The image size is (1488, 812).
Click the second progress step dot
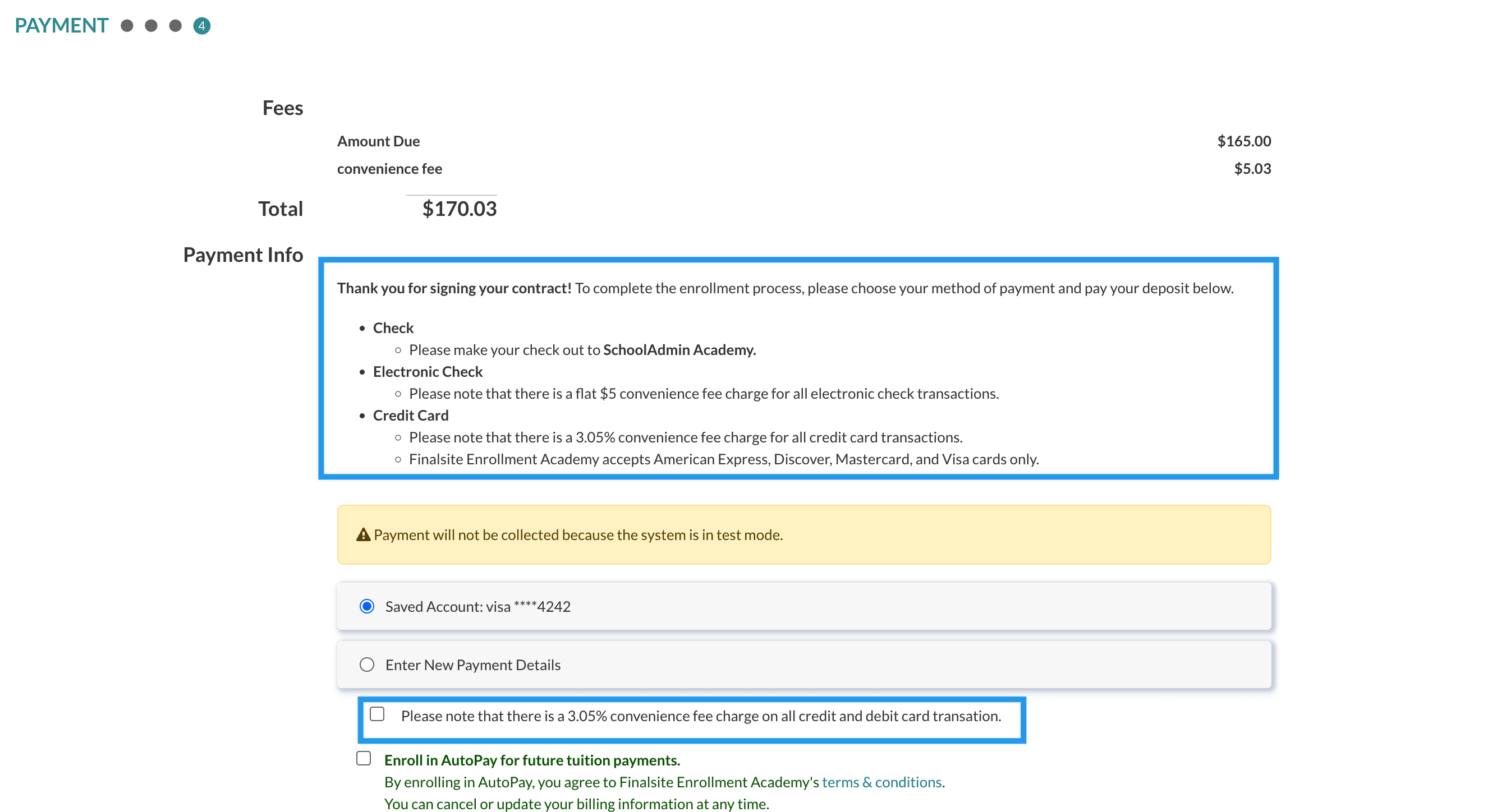tap(151, 26)
